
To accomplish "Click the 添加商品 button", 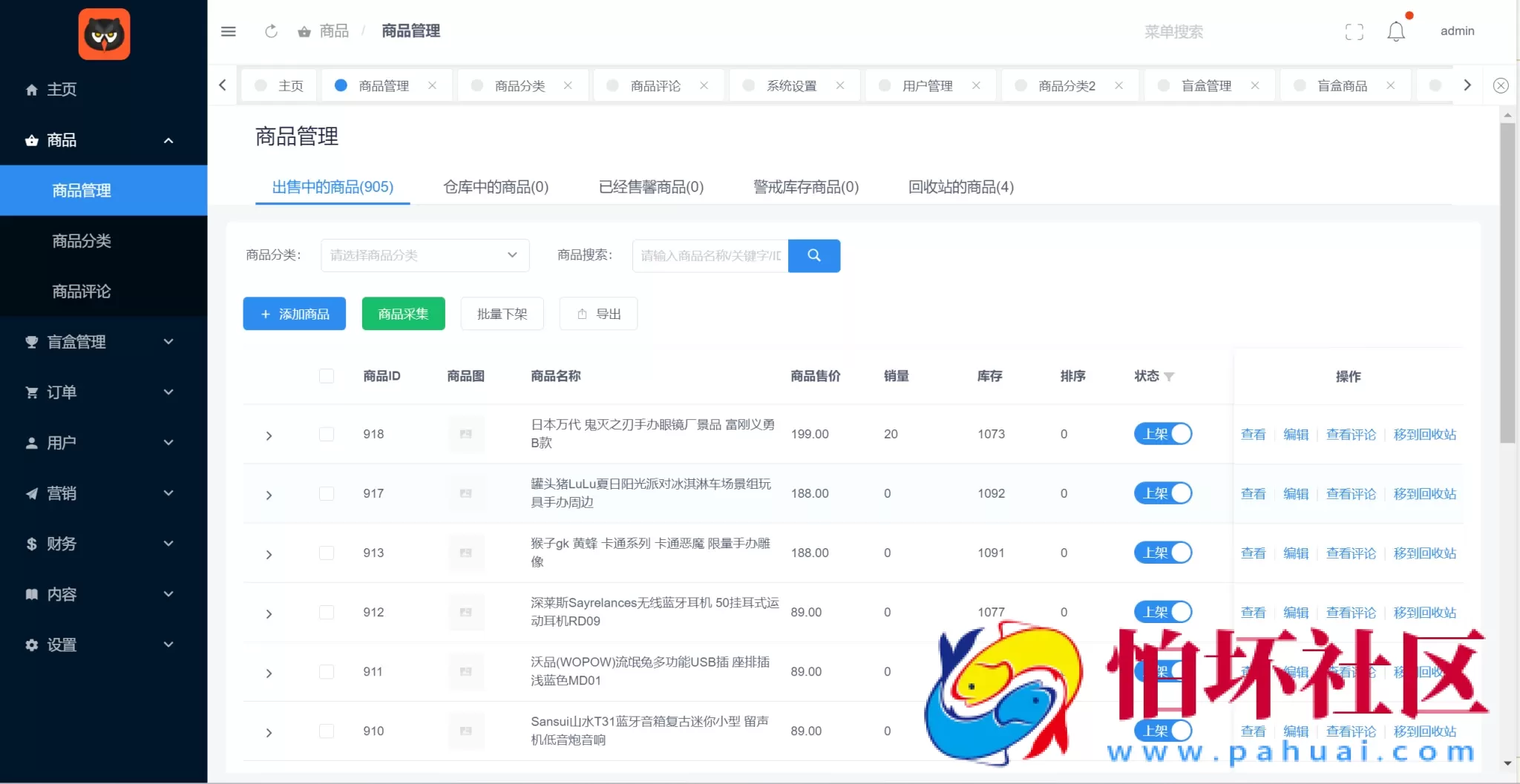I will (x=294, y=313).
